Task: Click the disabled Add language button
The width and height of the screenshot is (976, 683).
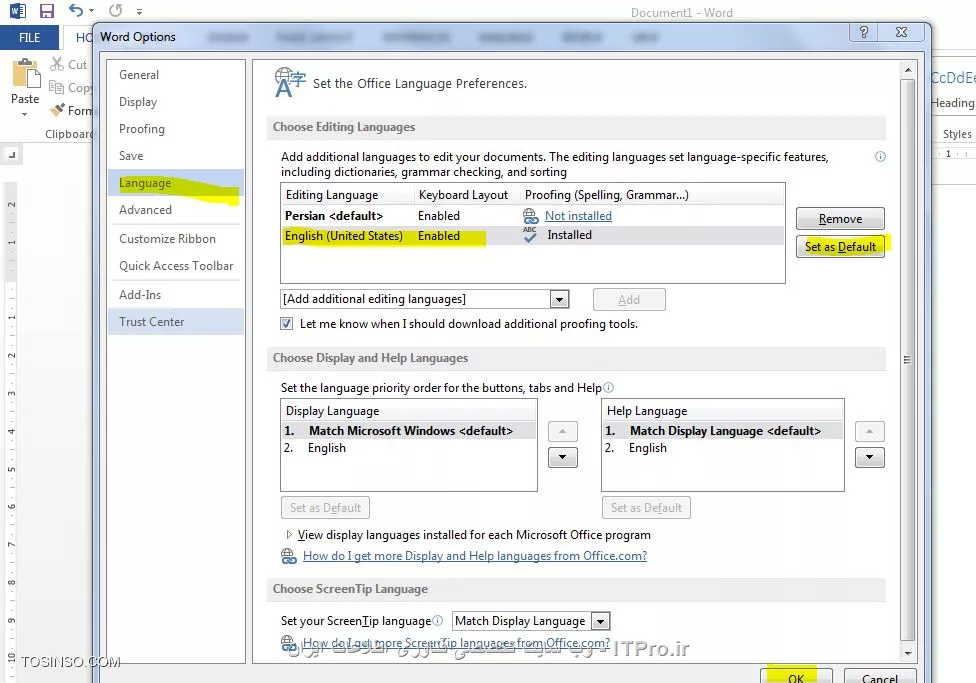Action: [x=629, y=299]
